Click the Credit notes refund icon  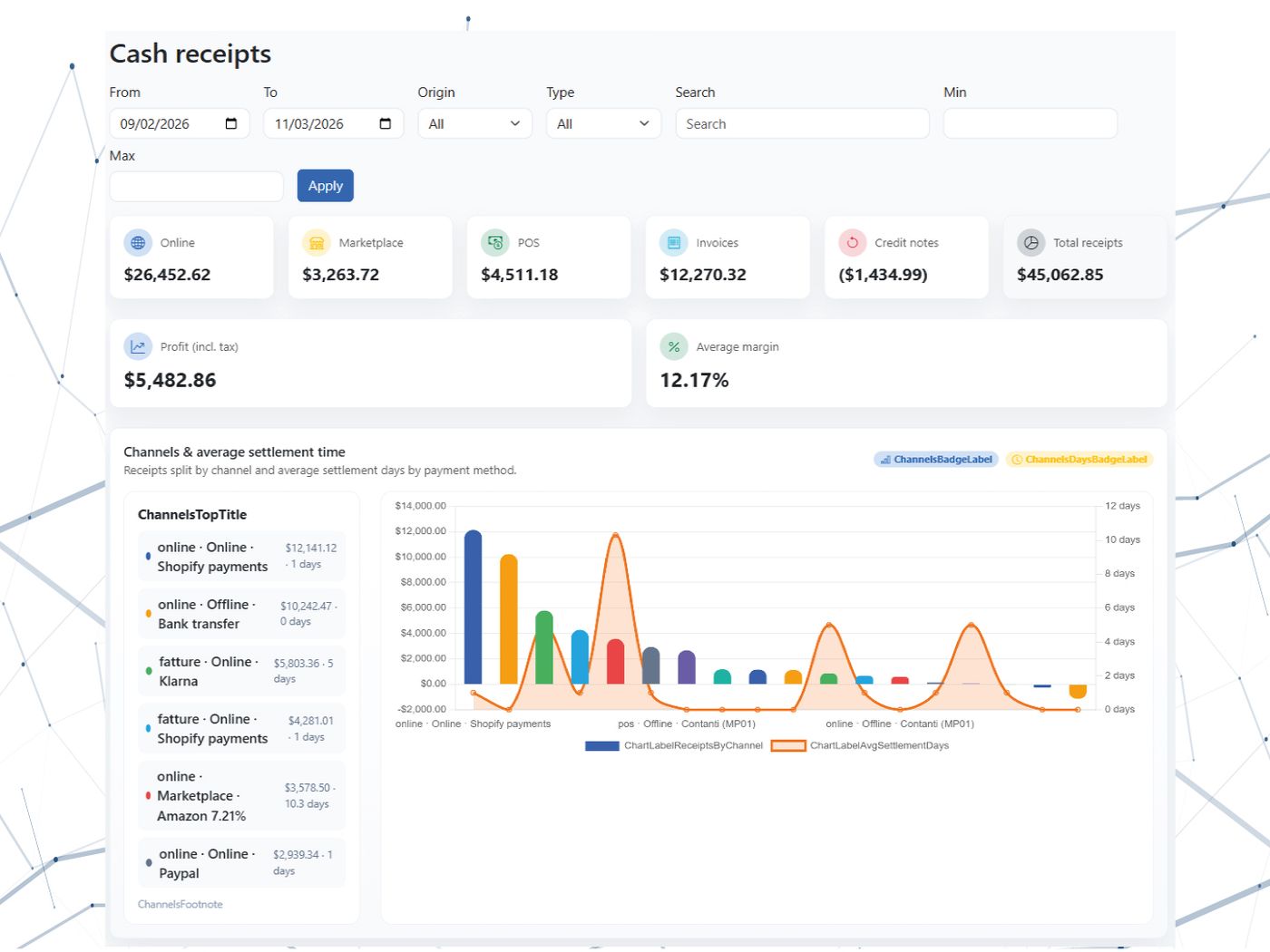[x=853, y=243]
